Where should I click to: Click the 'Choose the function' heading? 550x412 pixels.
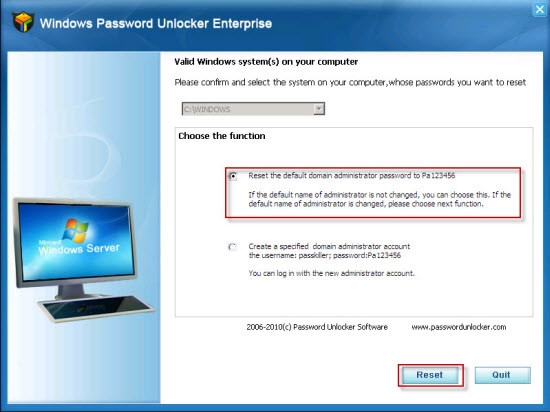pyautogui.click(x=222, y=136)
